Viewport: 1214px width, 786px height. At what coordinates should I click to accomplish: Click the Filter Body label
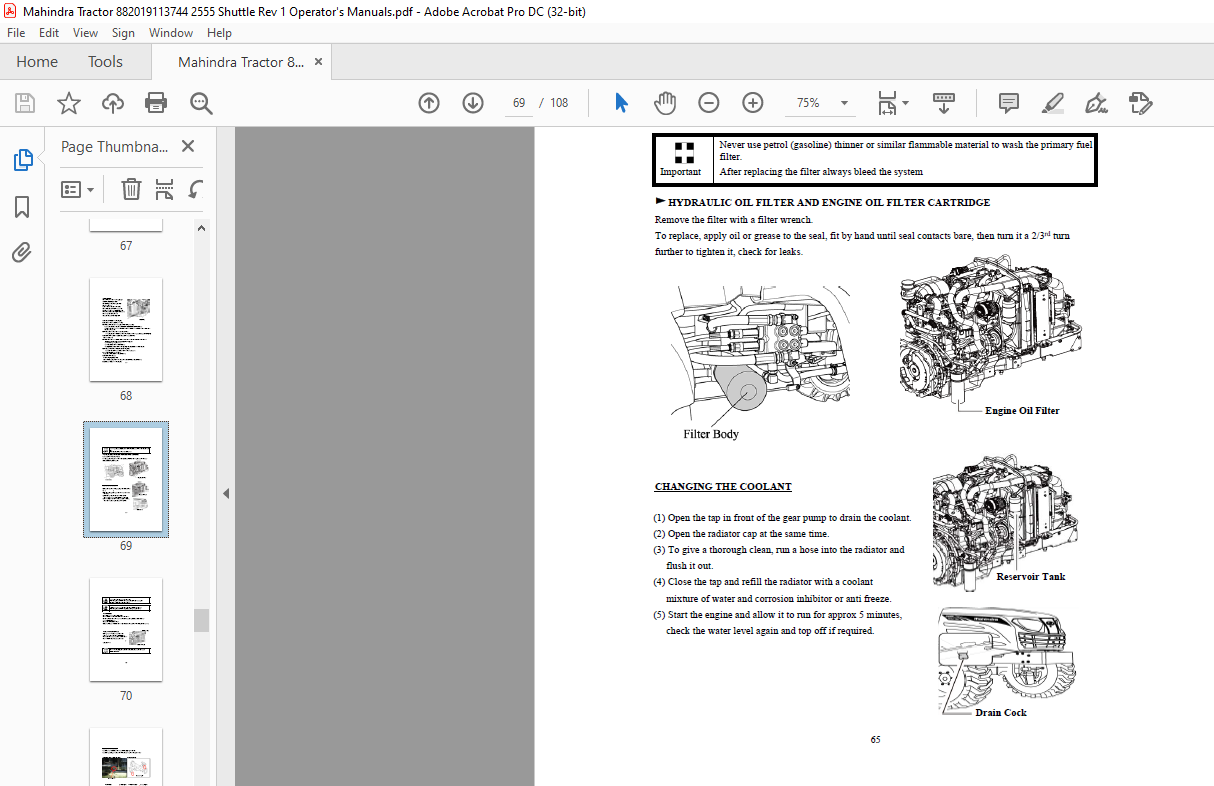pos(711,434)
